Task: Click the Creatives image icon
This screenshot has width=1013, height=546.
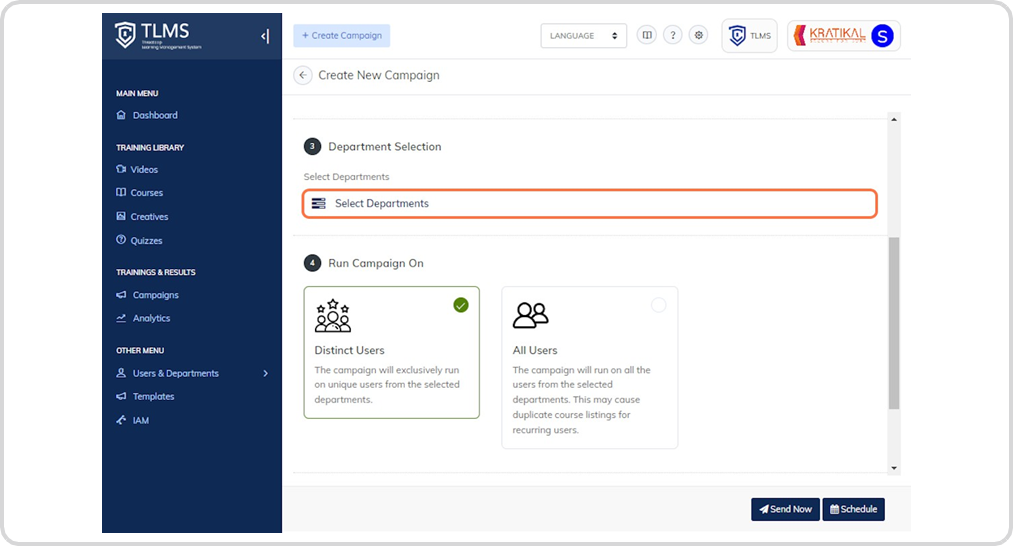Action: pyautogui.click(x=121, y=216)
